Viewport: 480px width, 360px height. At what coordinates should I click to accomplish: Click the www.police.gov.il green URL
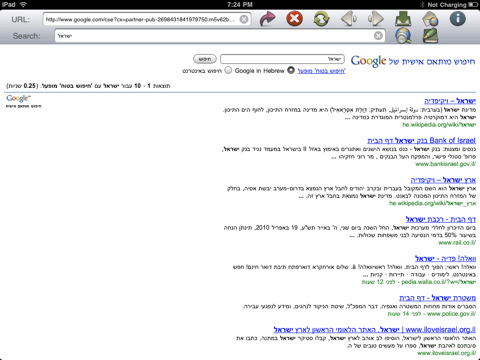tap(451, 314)
